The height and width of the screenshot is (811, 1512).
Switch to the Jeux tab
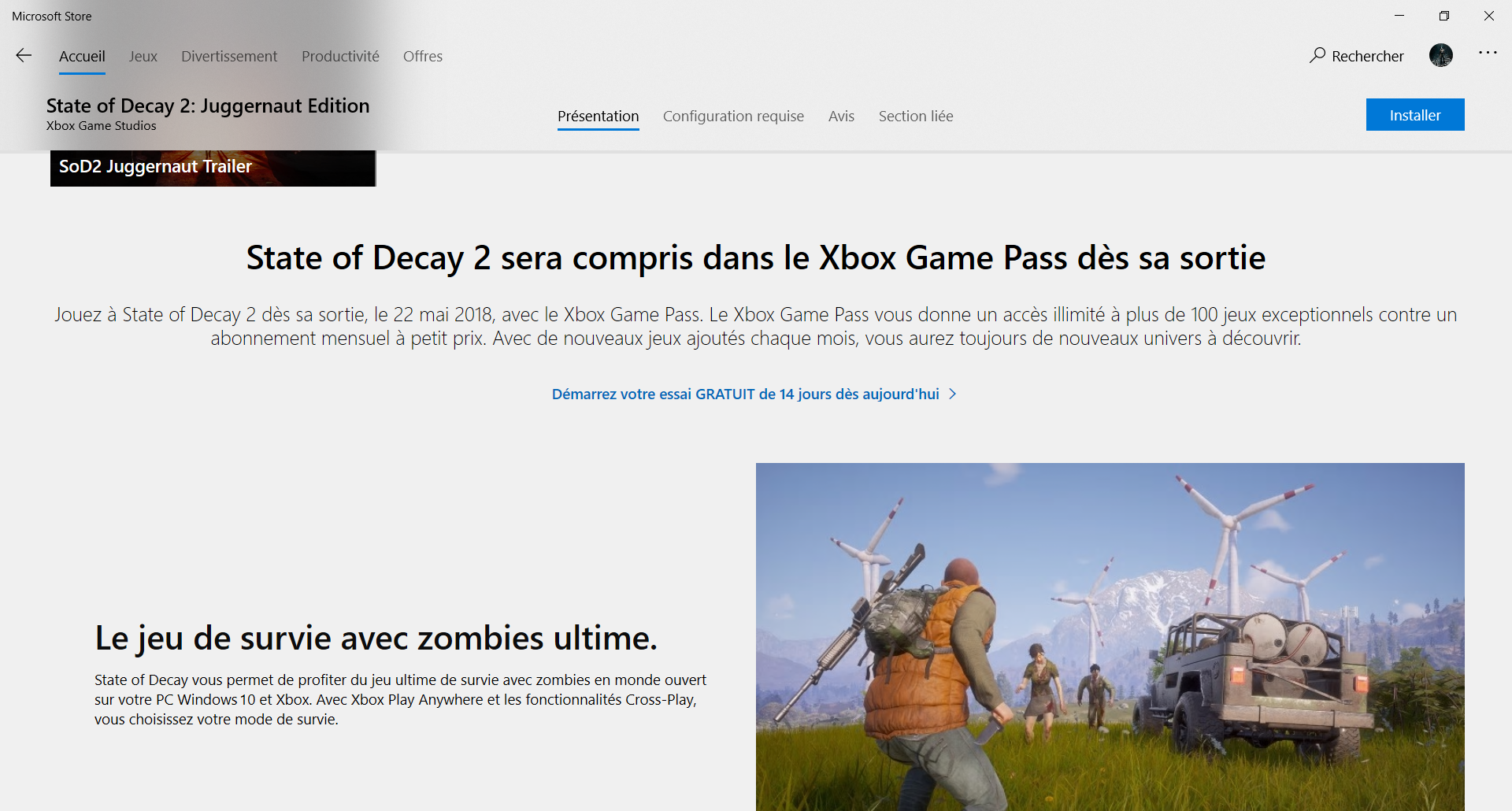(143, 56)
